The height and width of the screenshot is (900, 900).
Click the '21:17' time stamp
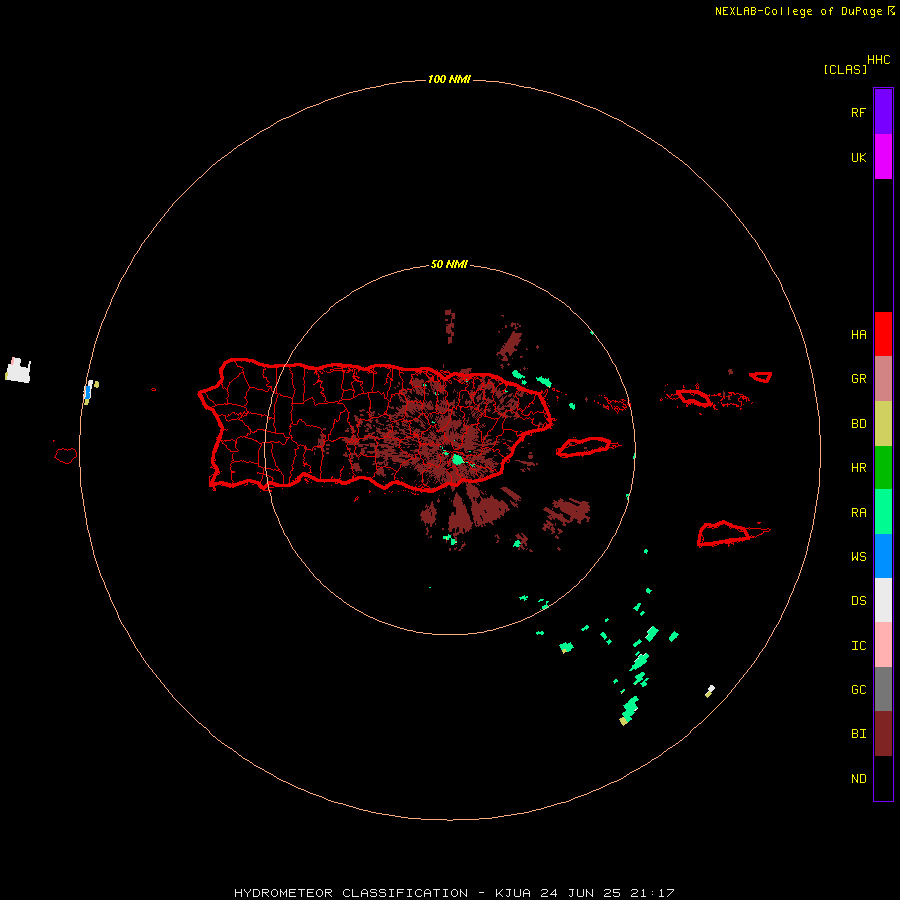click(652, 893)
